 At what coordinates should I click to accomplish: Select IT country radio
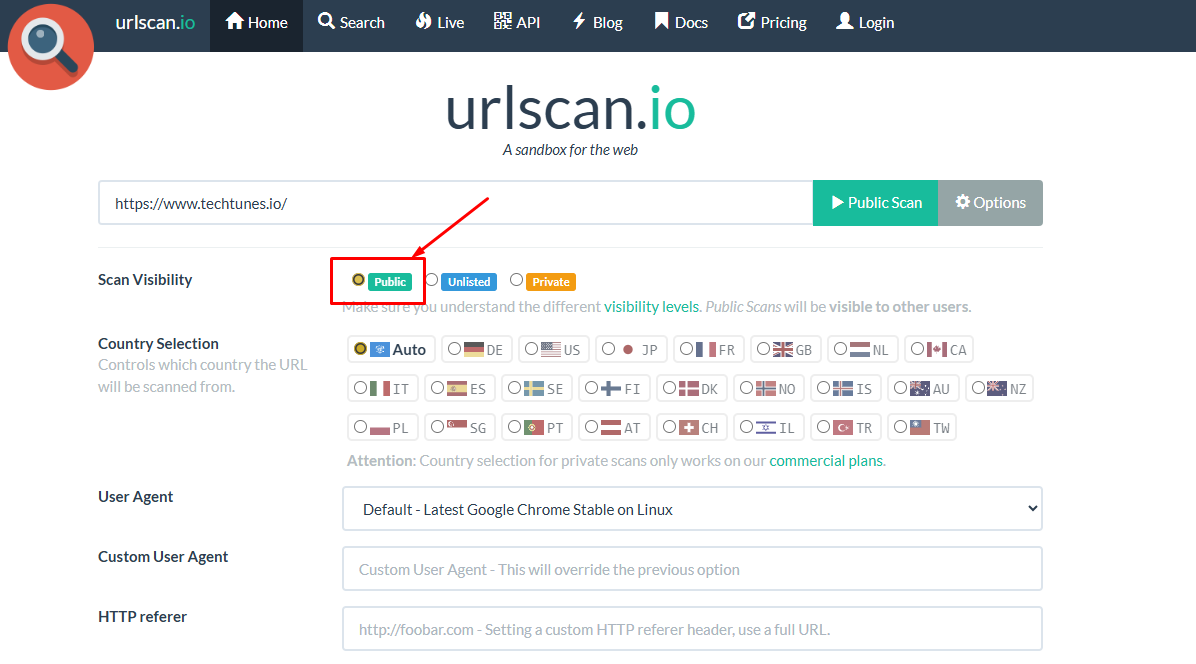point(361,387)
